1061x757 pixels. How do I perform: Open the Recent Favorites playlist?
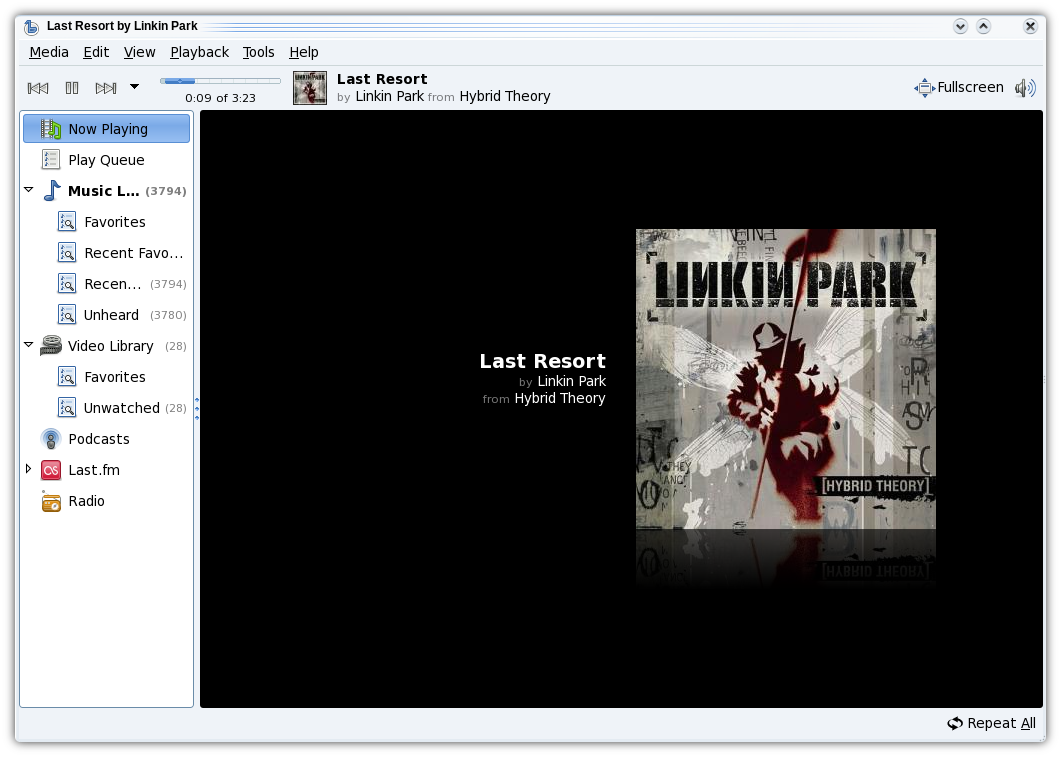(x=134, y=253)
